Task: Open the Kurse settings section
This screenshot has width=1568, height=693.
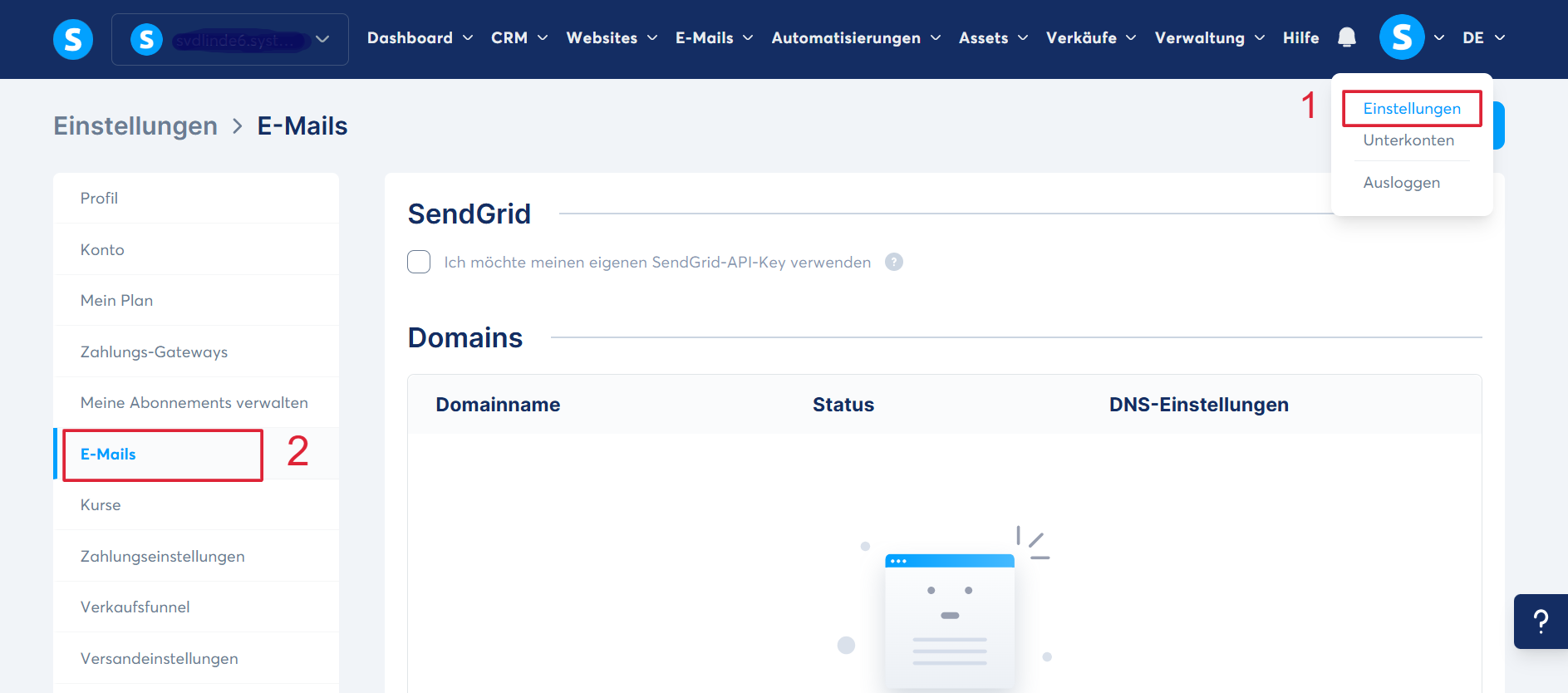Action: [196, 505]
